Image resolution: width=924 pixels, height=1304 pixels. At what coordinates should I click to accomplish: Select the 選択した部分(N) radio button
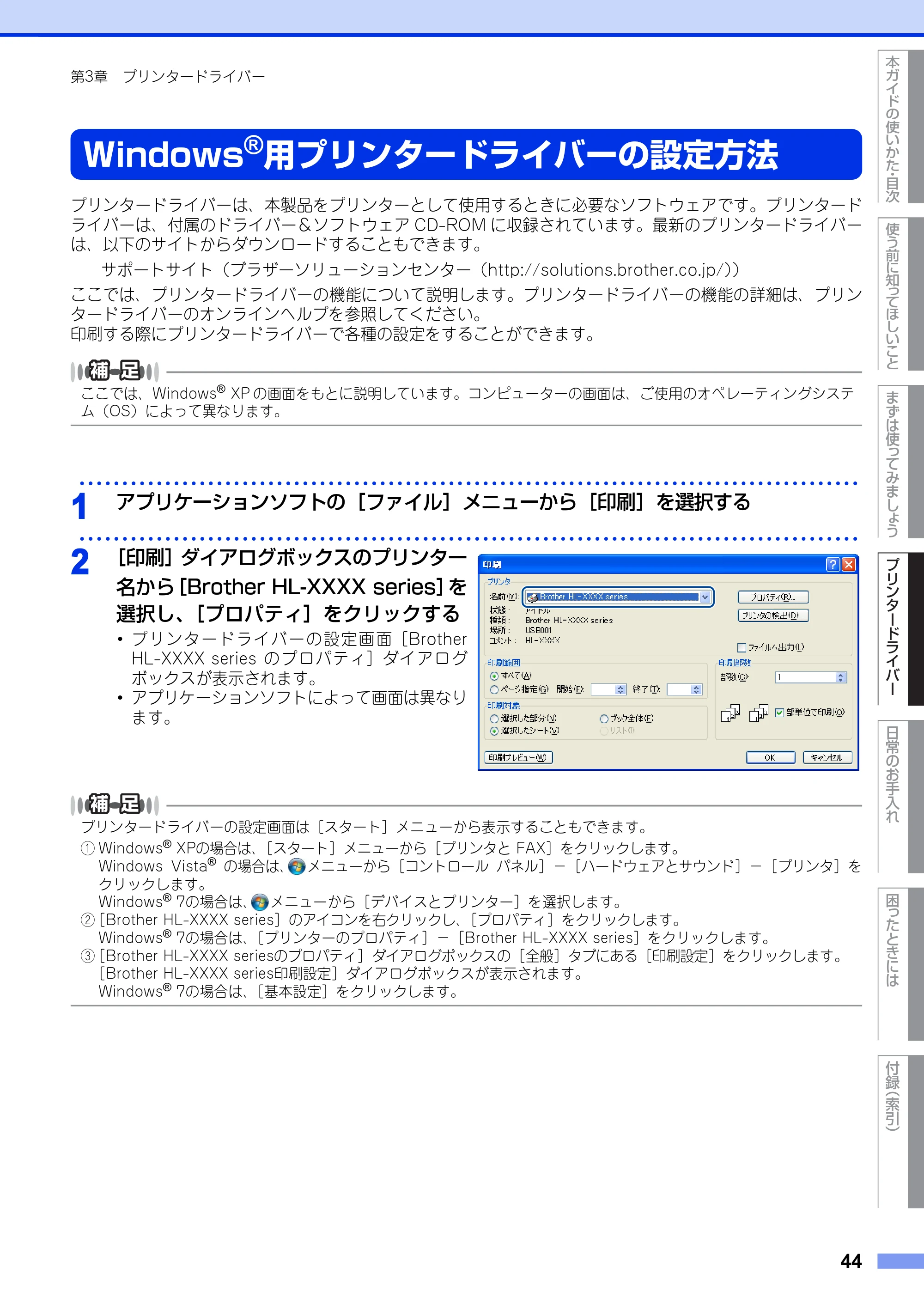[x=494, y=719]
